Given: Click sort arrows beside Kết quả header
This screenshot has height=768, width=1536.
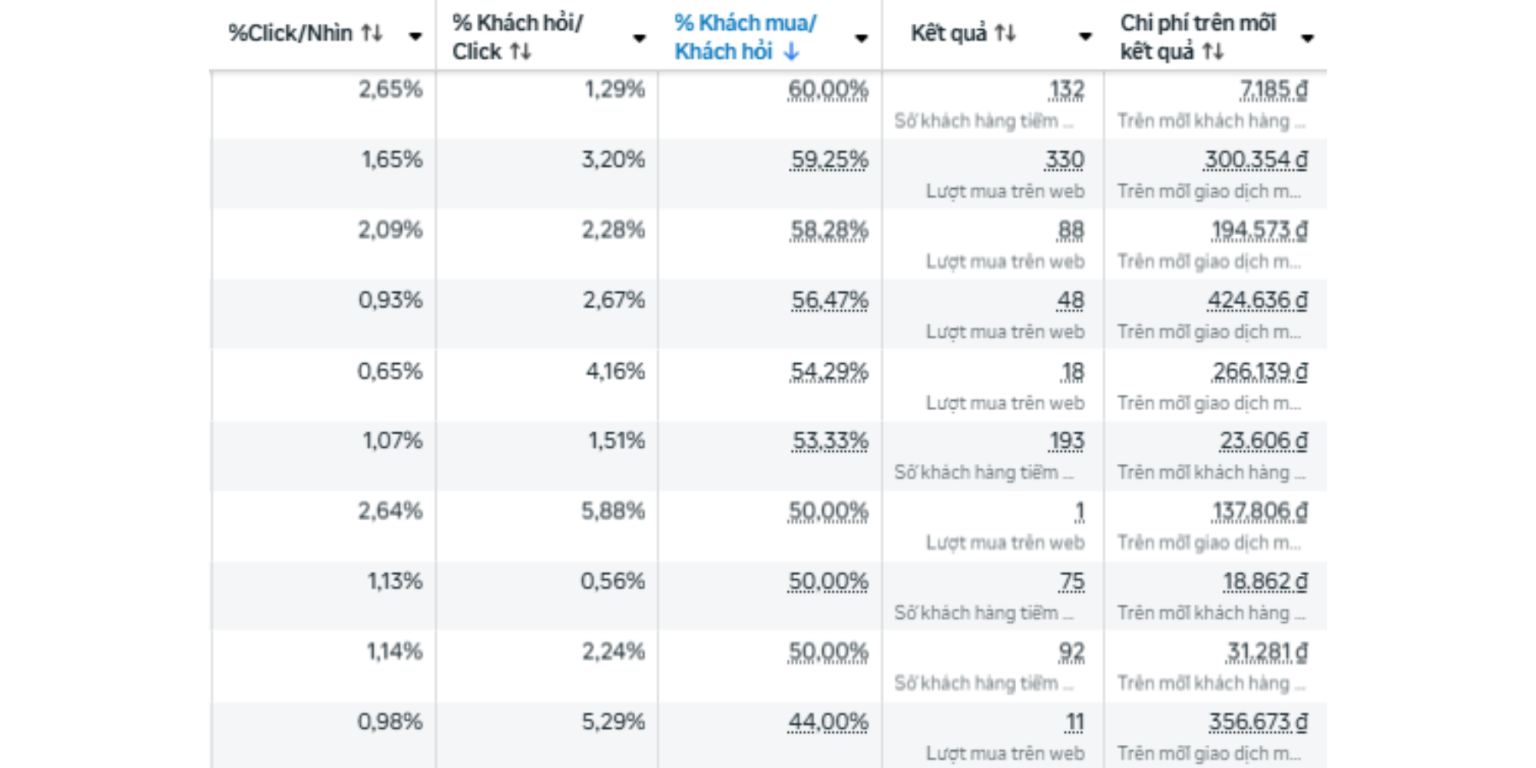Looking at the screenshot, I should tap(1005, 34).
